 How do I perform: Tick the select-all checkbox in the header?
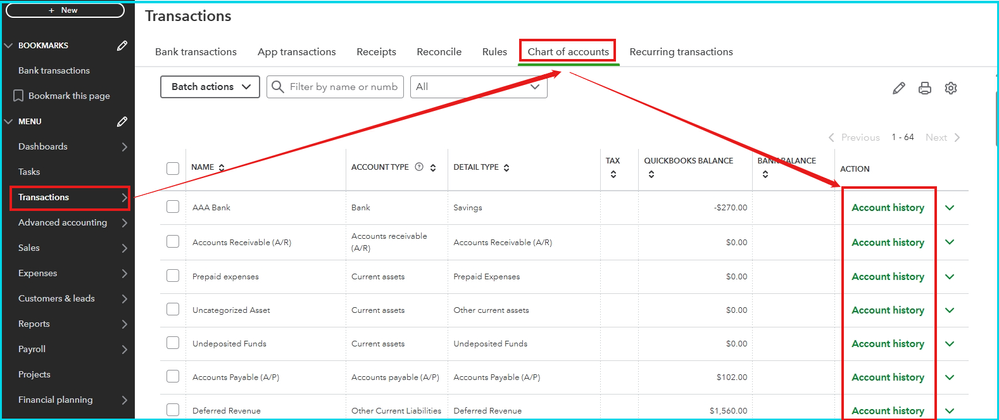(x=173, y=168)
